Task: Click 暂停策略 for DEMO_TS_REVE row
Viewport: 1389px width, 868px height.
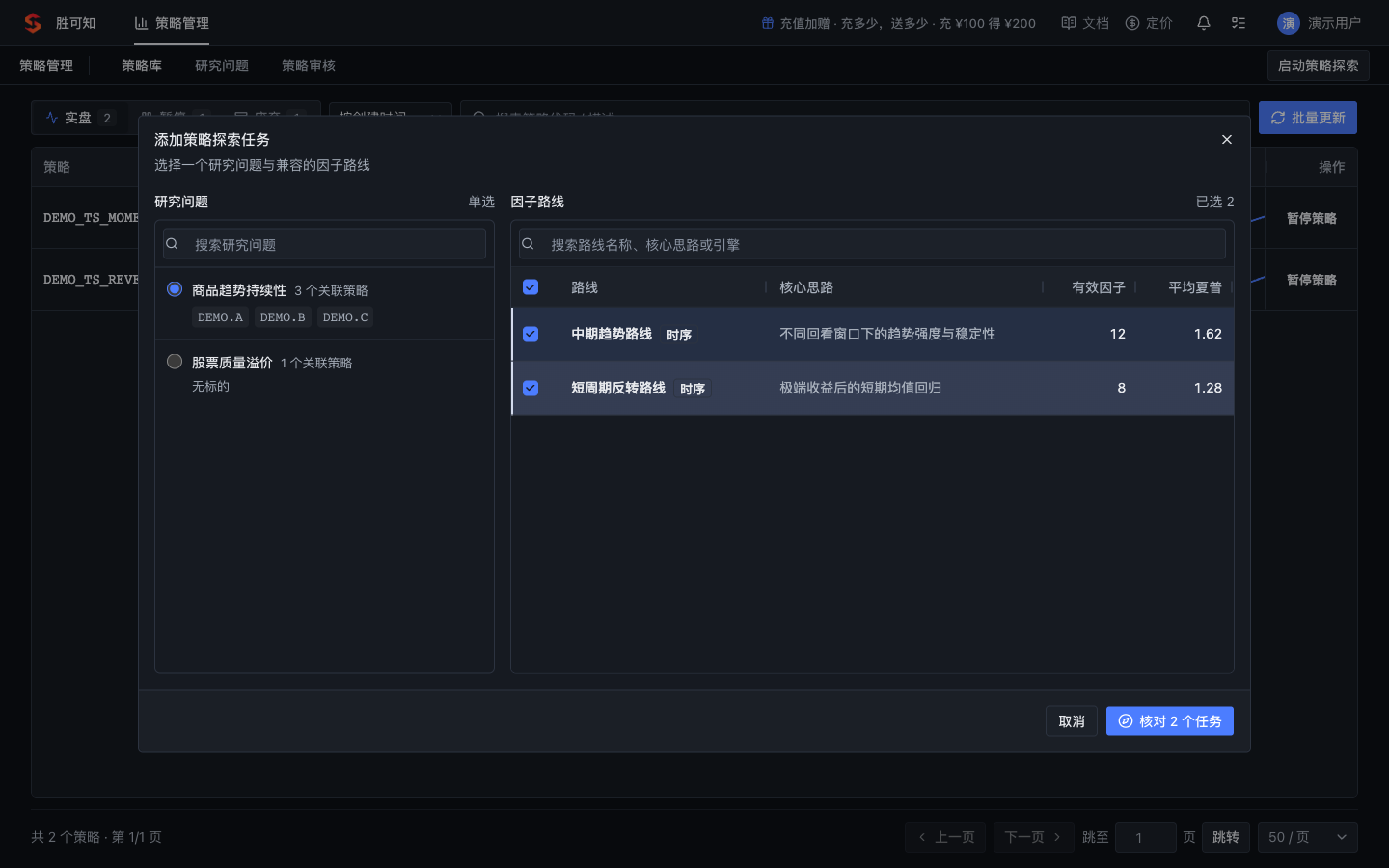Action: [x=1311, y=280]
